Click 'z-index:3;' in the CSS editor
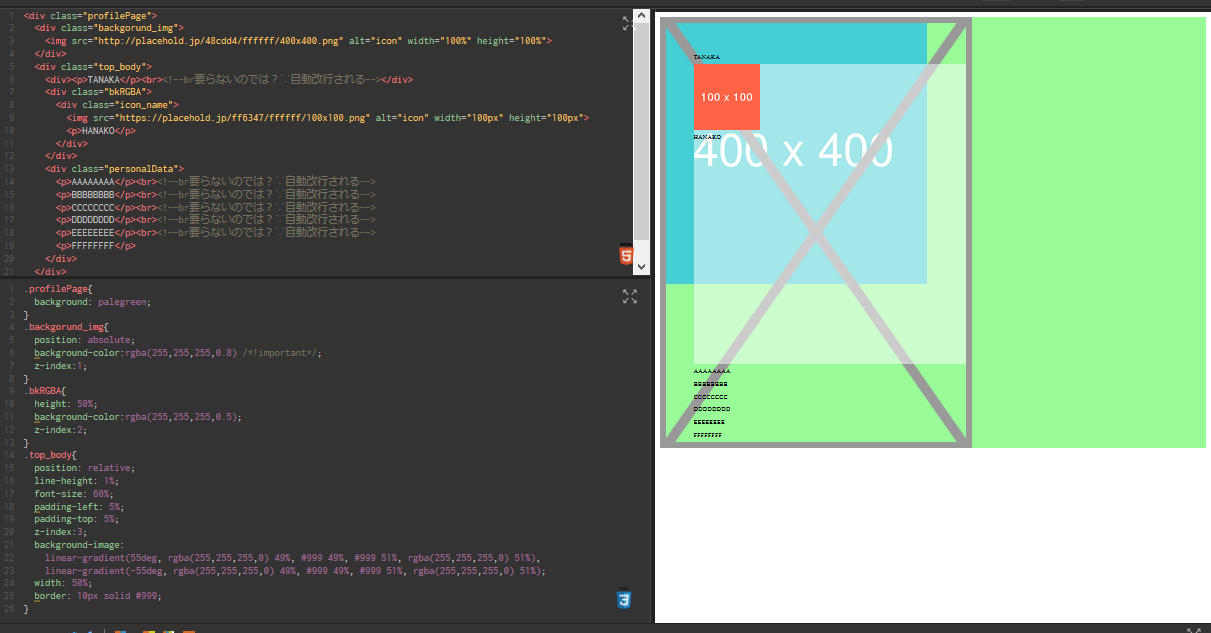Viewport: 1211px width, 633px height. pyautogui.click(x=60, y=532)
